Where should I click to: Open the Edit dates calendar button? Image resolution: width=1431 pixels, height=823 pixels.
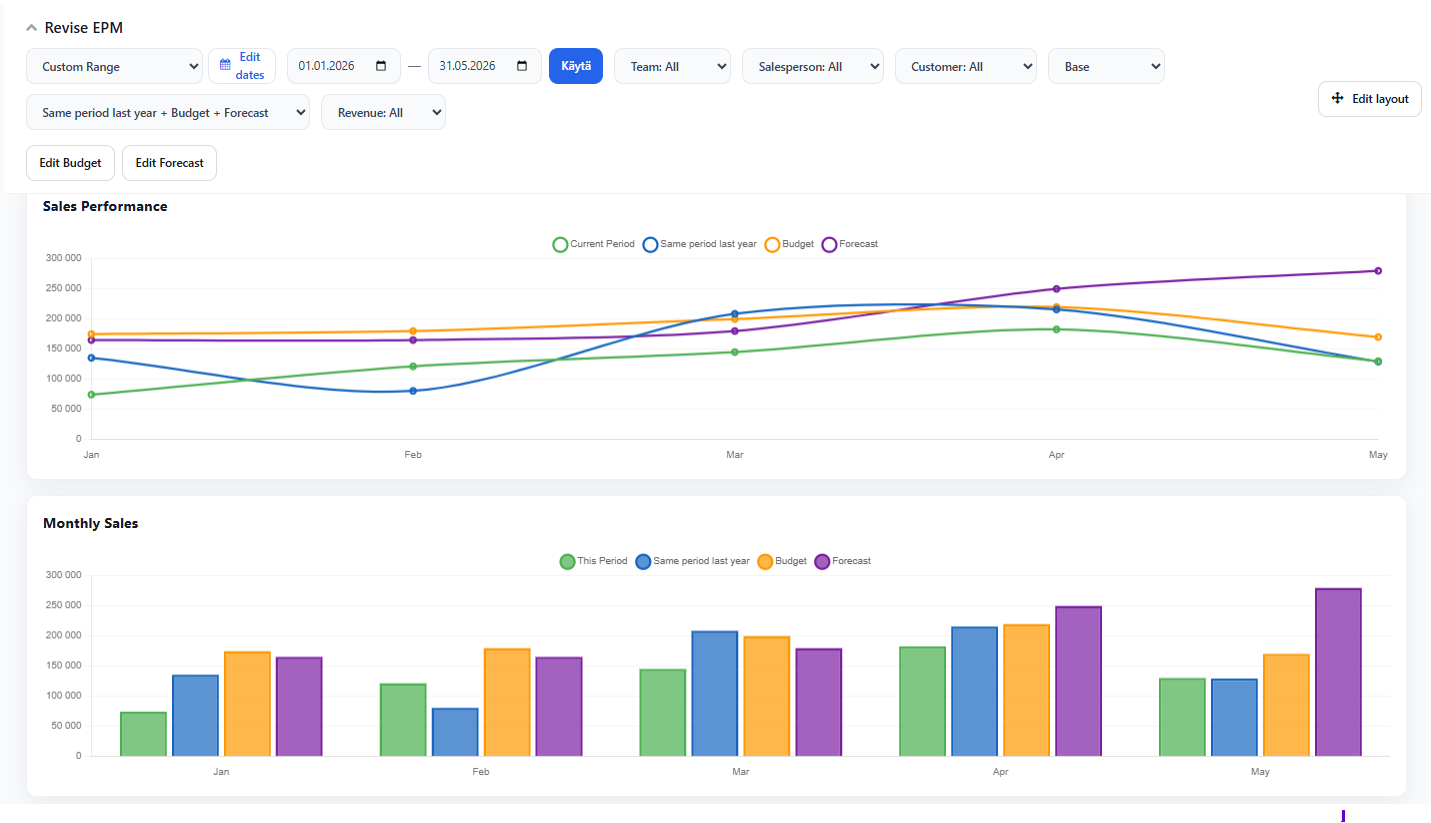242,66
